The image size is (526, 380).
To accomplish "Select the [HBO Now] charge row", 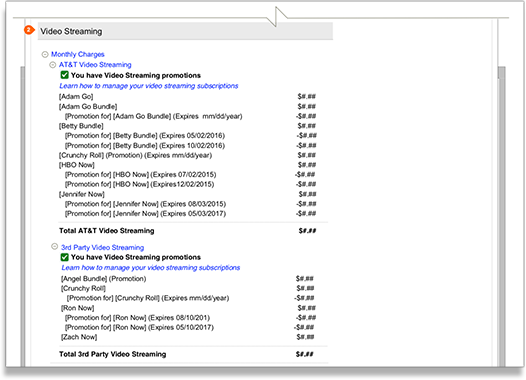I will click(x=188, y=165).
